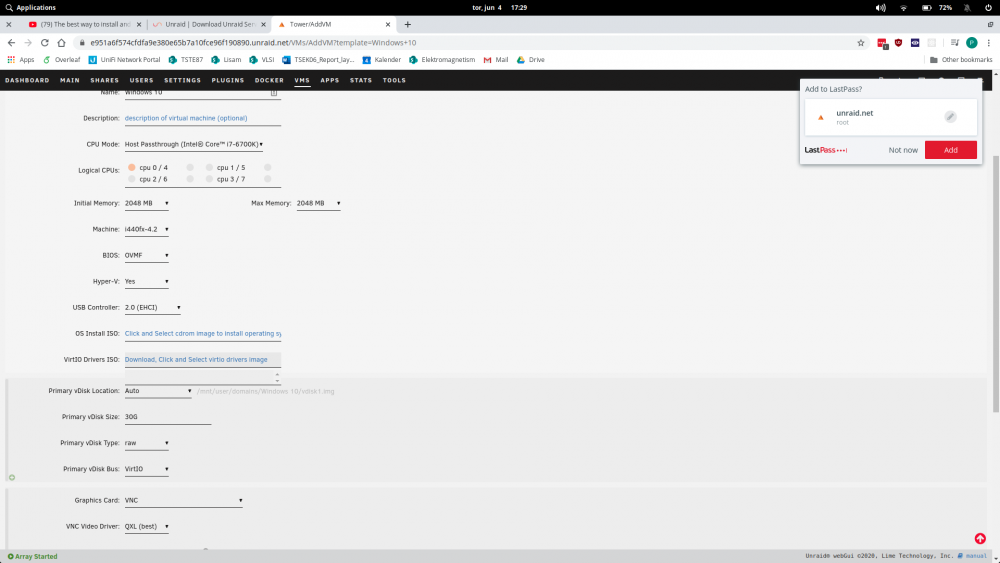Open the Main menu item
Screen dimensions: 1000x563
(70, 80)
